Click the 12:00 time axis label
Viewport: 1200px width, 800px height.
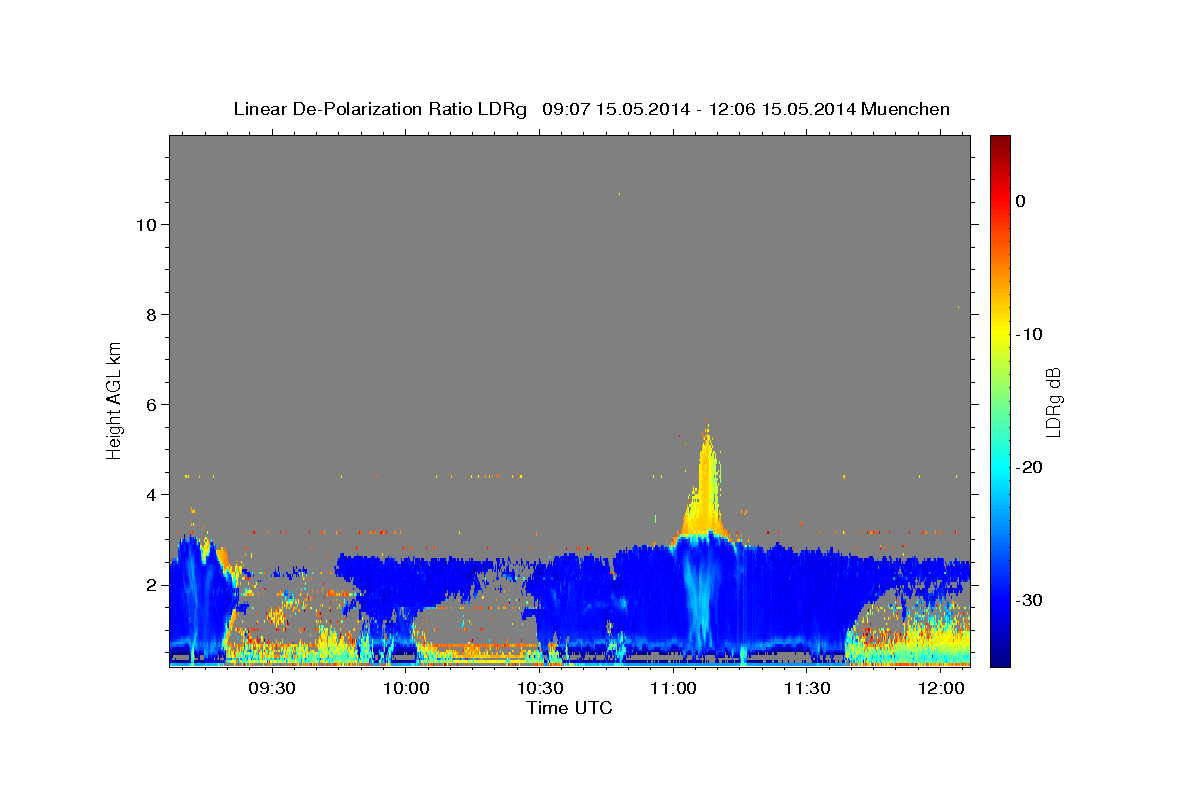942,688
